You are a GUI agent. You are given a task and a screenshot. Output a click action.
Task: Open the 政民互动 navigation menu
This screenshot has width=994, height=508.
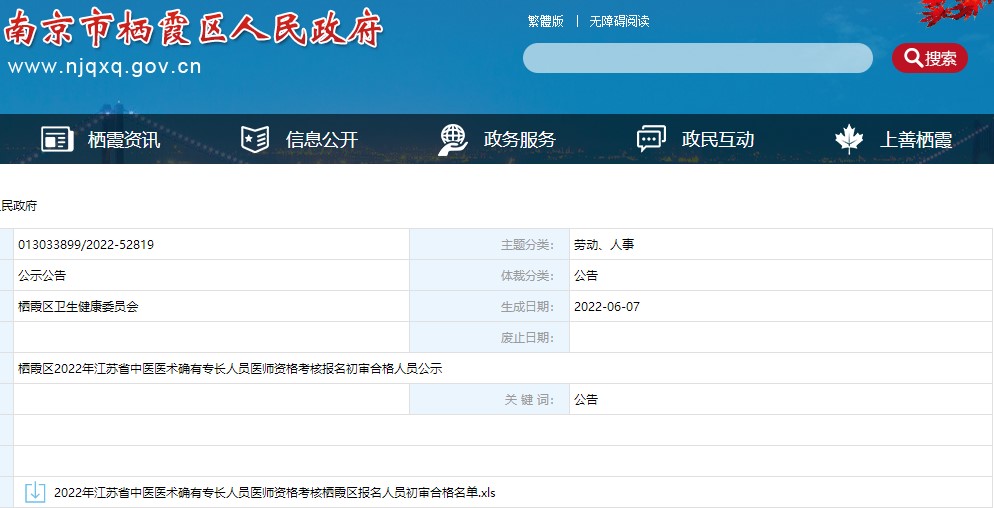tap(718, 140)
